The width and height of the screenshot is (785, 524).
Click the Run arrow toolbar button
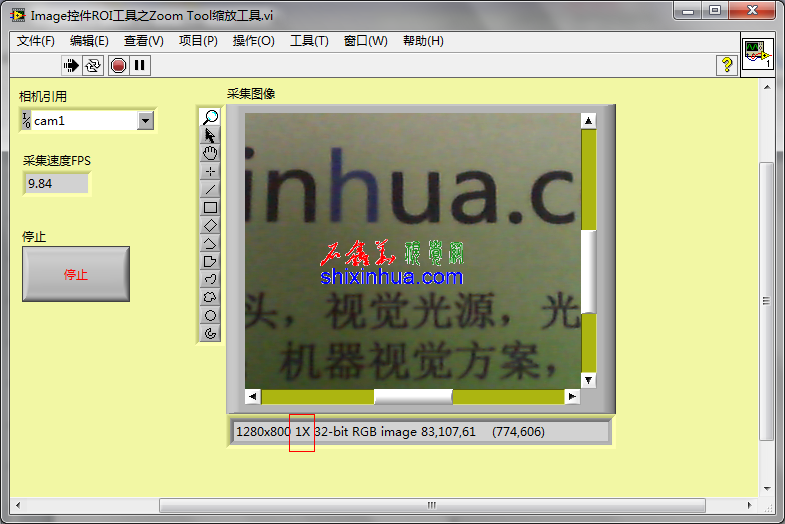point(72,66)
